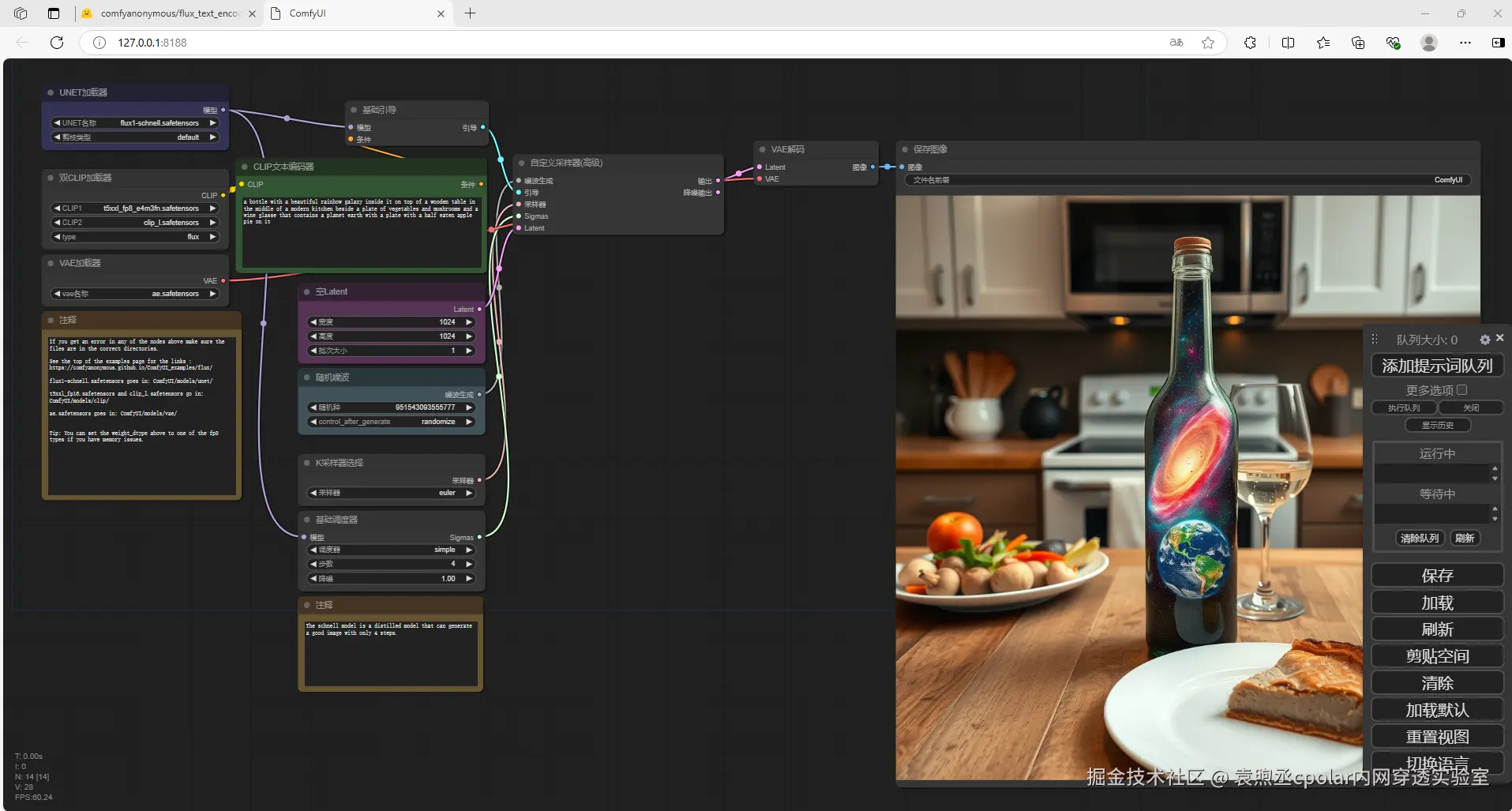Image resolution: width=1512 pixels, height=811 pixels.
Task: Collapse the 保存图像 node via its title dot
Action: (905, 149)
